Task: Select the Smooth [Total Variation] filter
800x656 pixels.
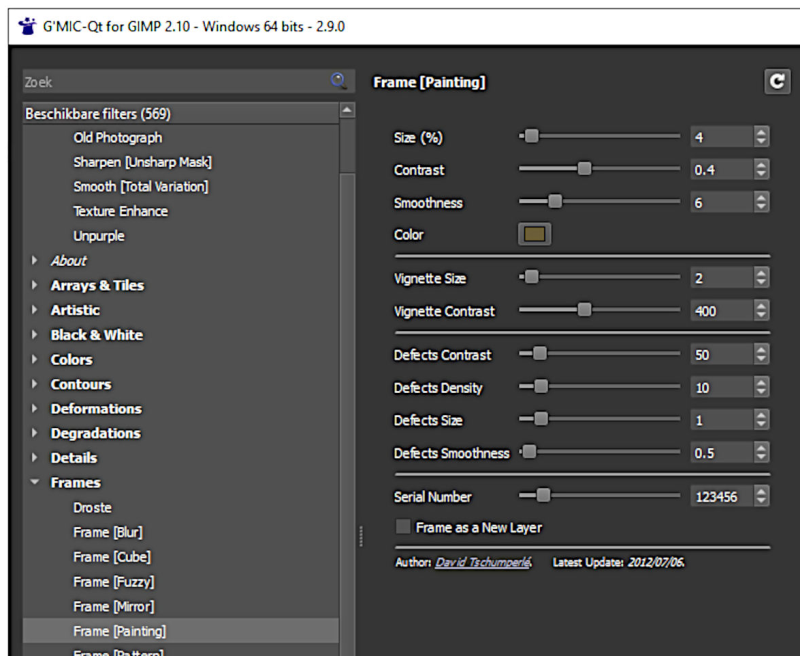Action: coord(141,186)
